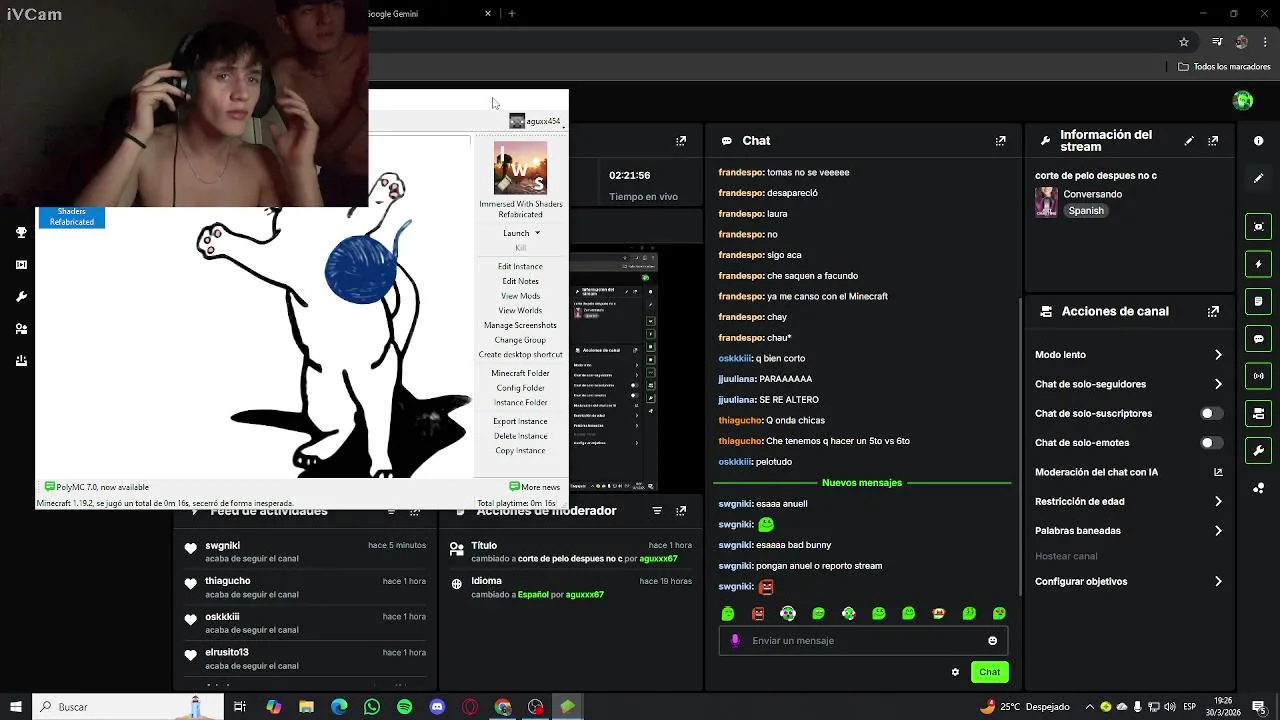Open Discord from the taskbar
Viewport: 1280px width, 720px height.
coord(437,707)
